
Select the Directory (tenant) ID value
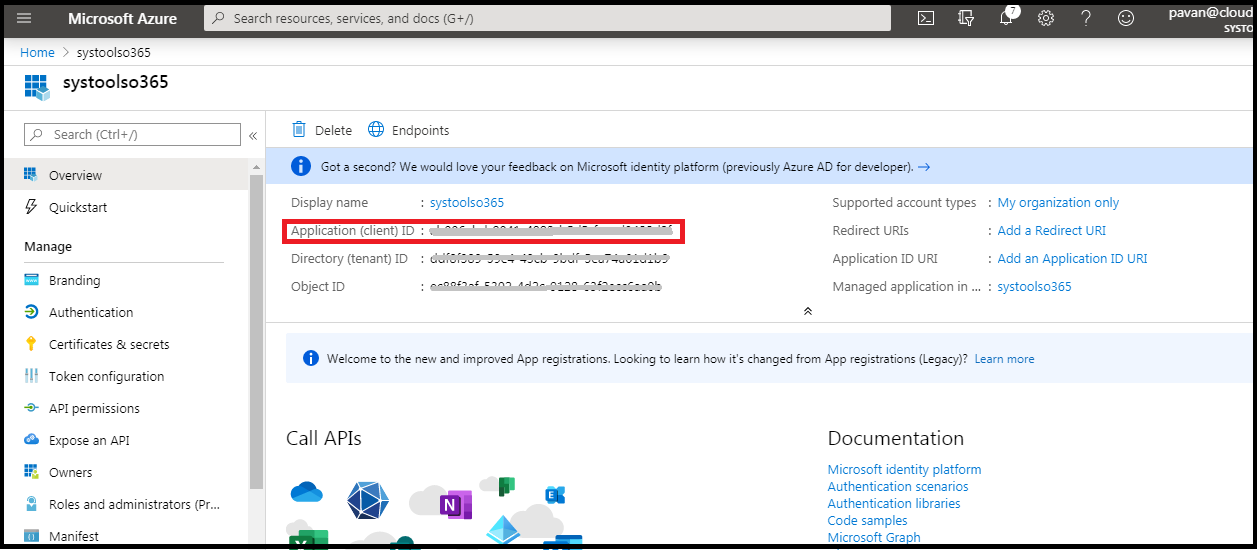[549, 258]
